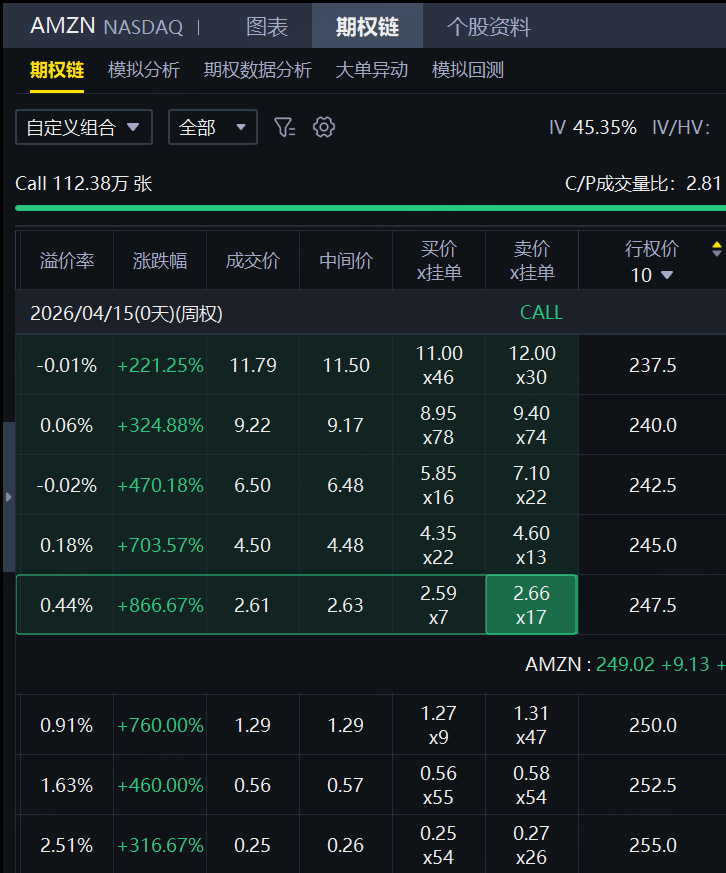Screen dimensions: 726x873
Task: Click the +221.25% change value
Action: tap(160, 365)
